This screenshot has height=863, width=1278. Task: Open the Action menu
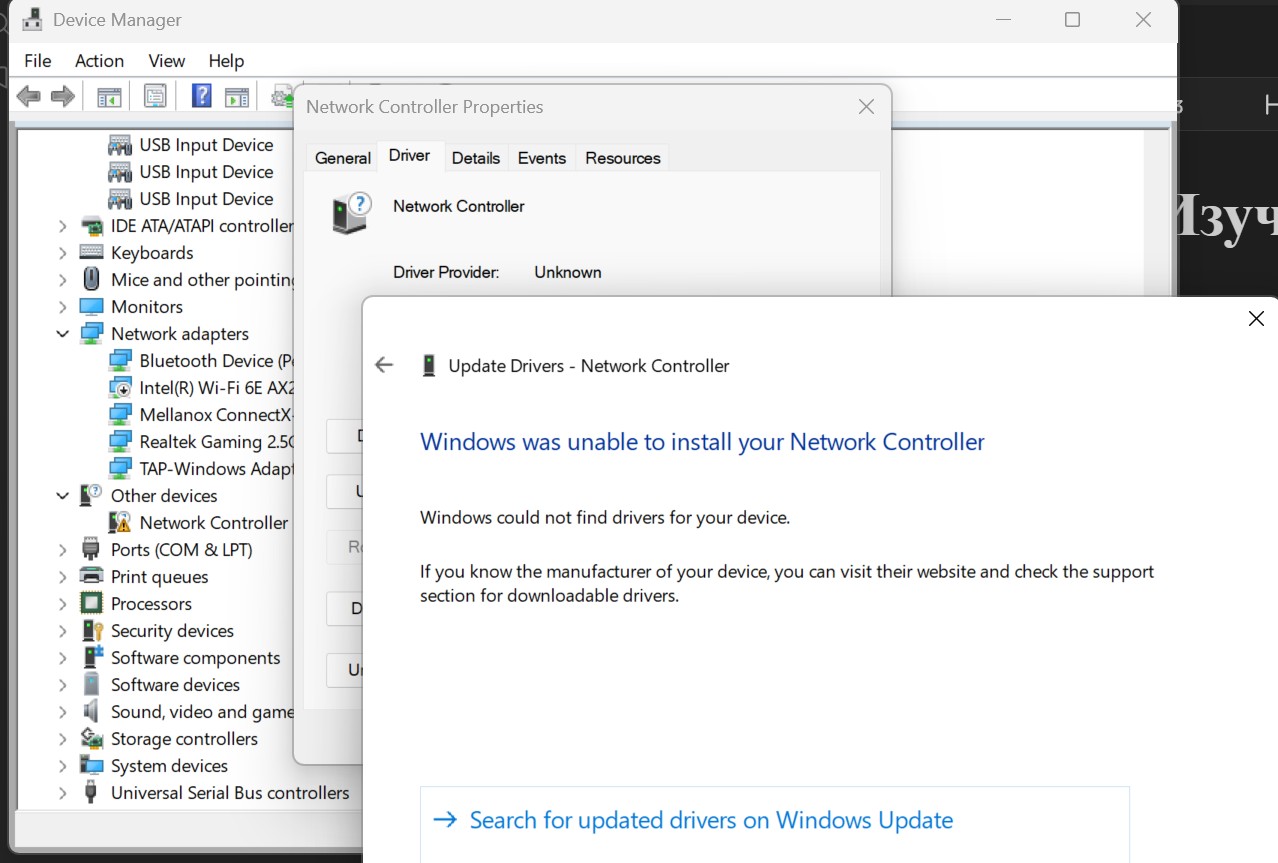99,61
